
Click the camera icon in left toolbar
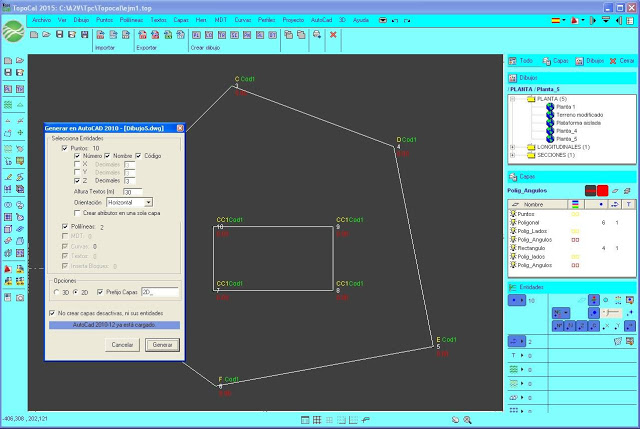(x=20, y=298)
